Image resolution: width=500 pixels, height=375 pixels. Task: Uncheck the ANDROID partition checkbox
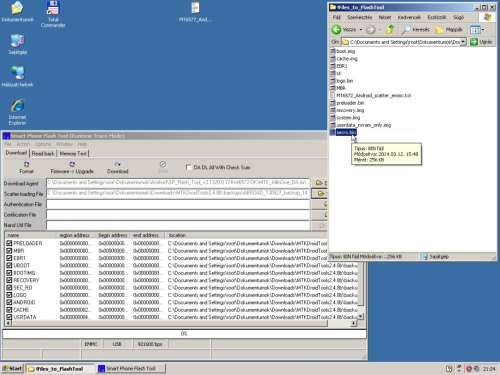pyautogui.click(x=9, y=302)
